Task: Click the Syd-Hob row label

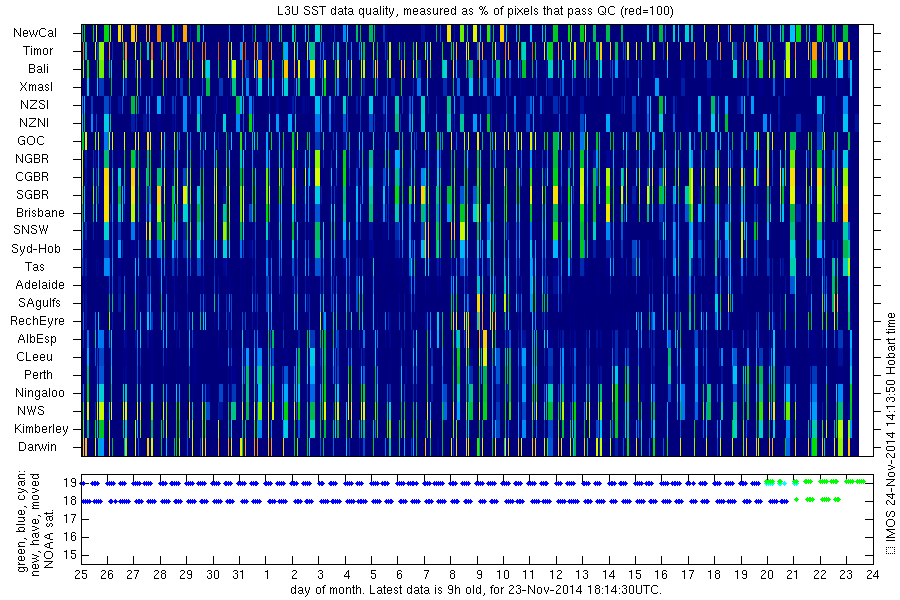Action: [x=36, y=249]
